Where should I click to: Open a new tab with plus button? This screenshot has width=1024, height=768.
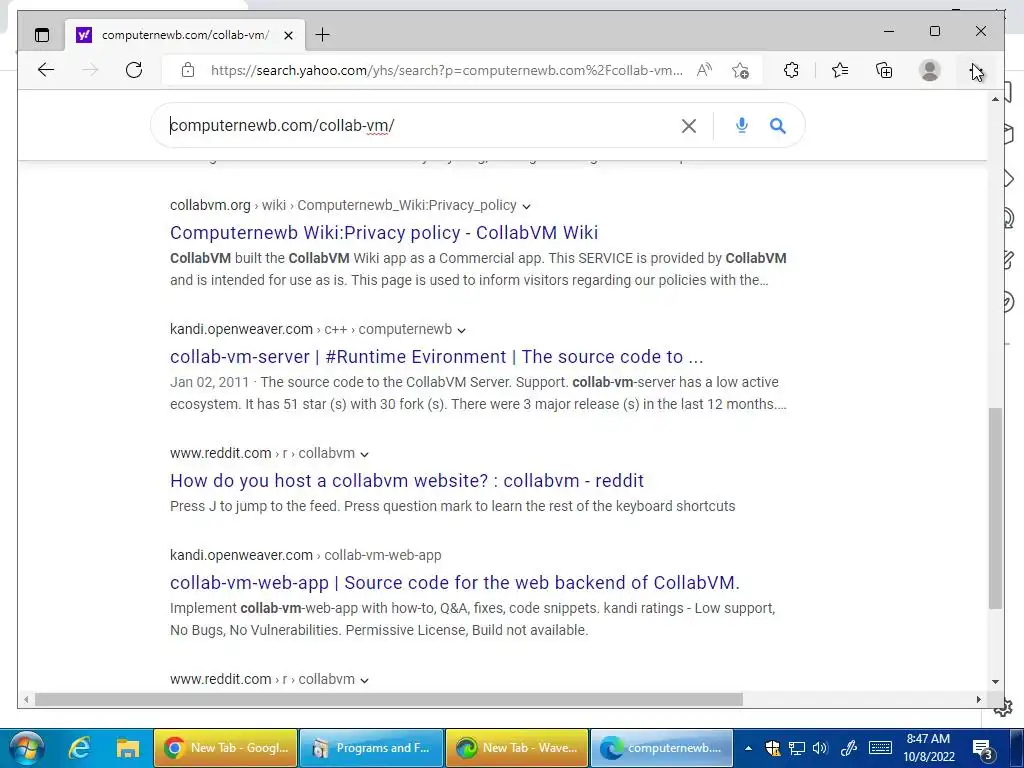323,35
